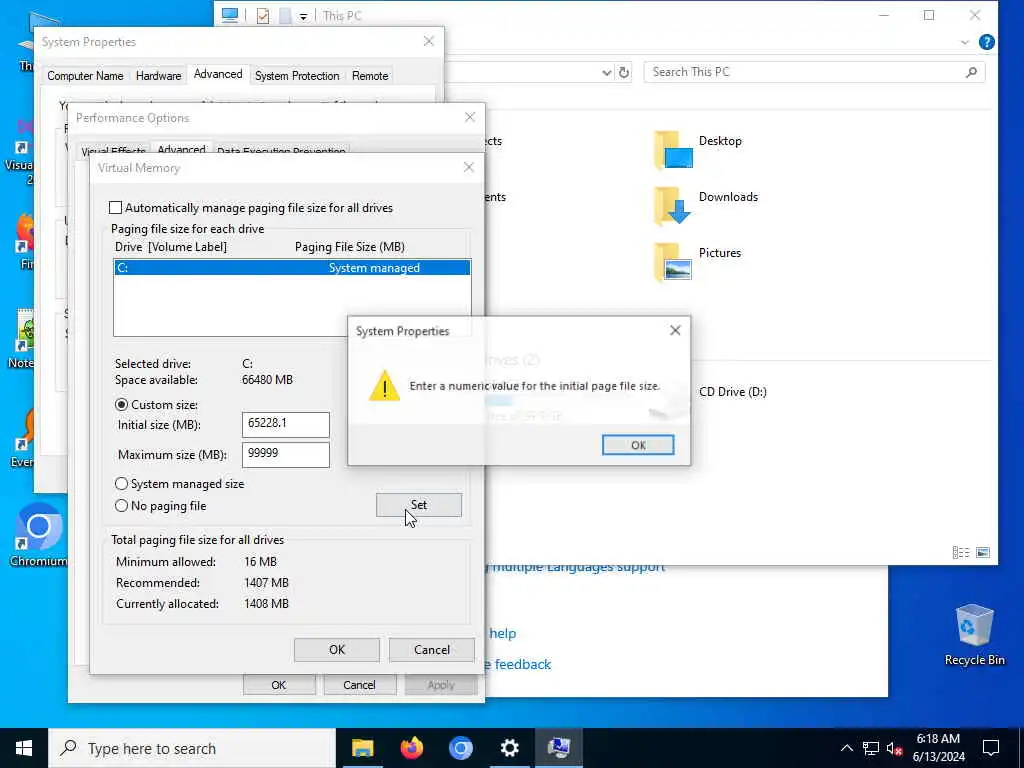Close the System Properties warning dialog
Viewport: 1024px width, 768px height.
(x=675, y=330)
